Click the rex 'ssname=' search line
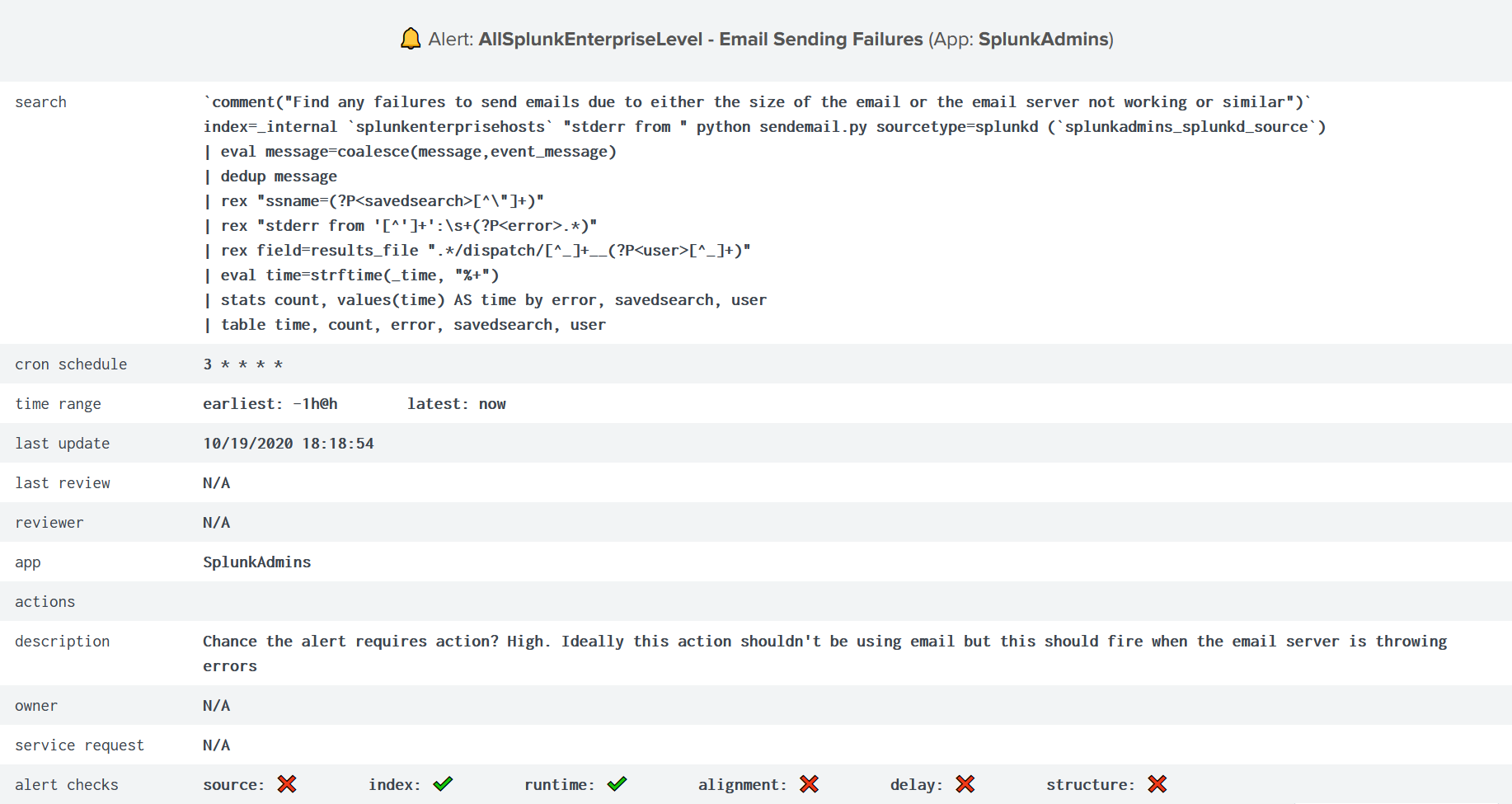 click(373, 201)
